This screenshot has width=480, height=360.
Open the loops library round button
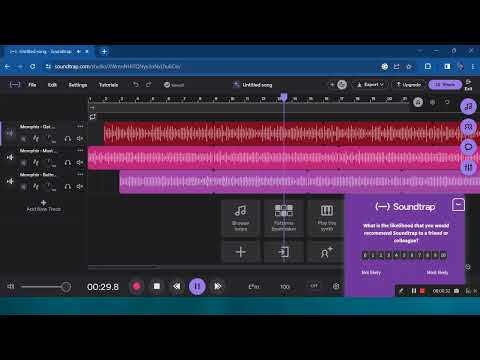click(468, 107)
